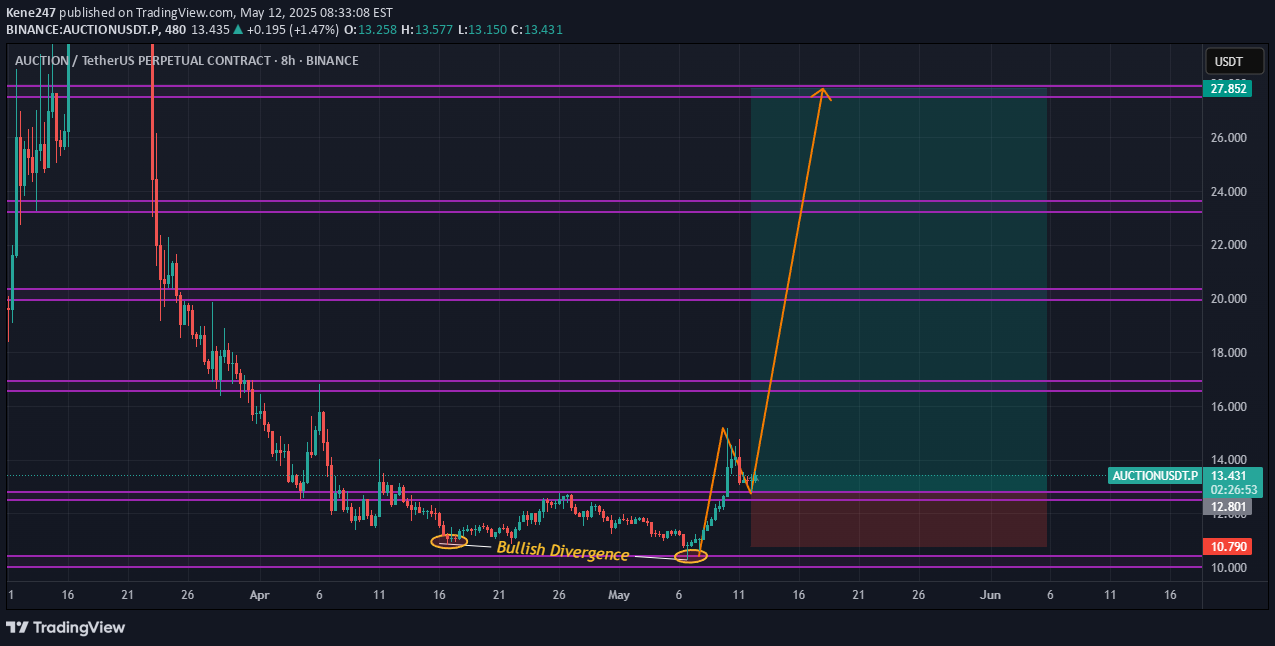Click the Jun label on time axis

point(991,594)
